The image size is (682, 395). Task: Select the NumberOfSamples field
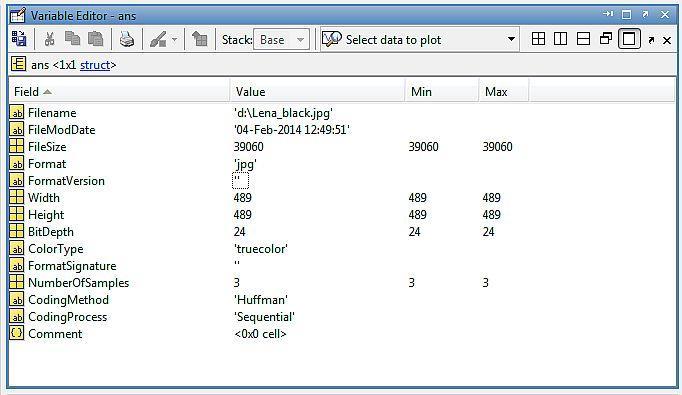[78, 283]
